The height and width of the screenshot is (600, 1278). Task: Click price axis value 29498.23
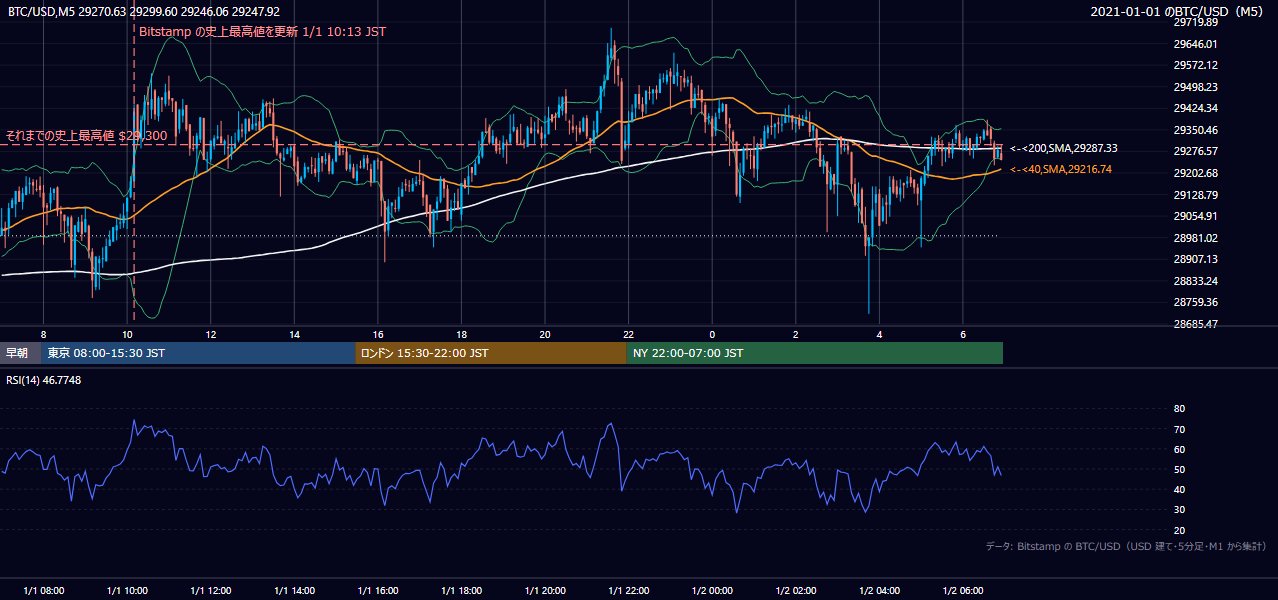(x=1196, y=87)
